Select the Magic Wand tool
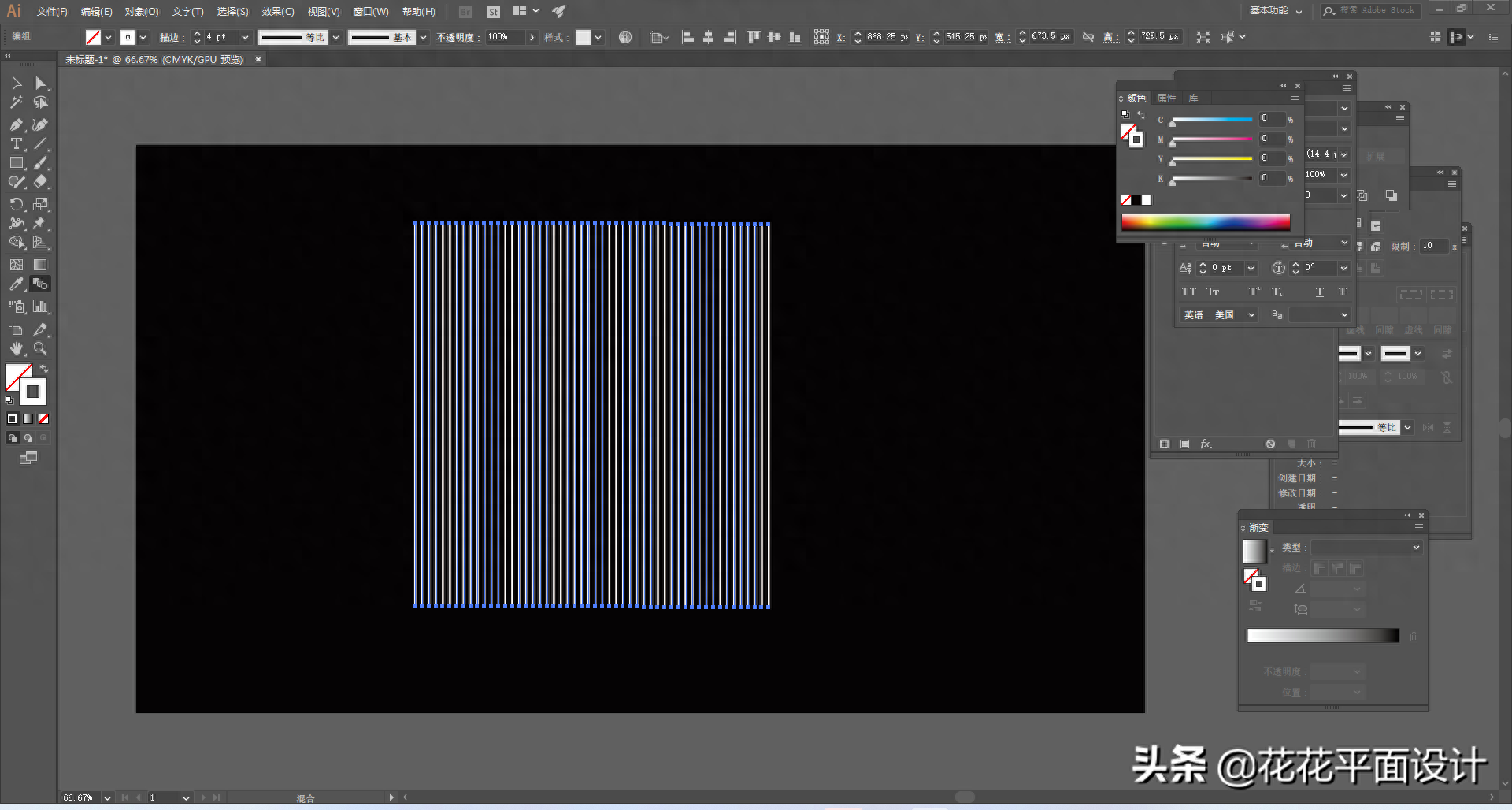 pos(16,102)
